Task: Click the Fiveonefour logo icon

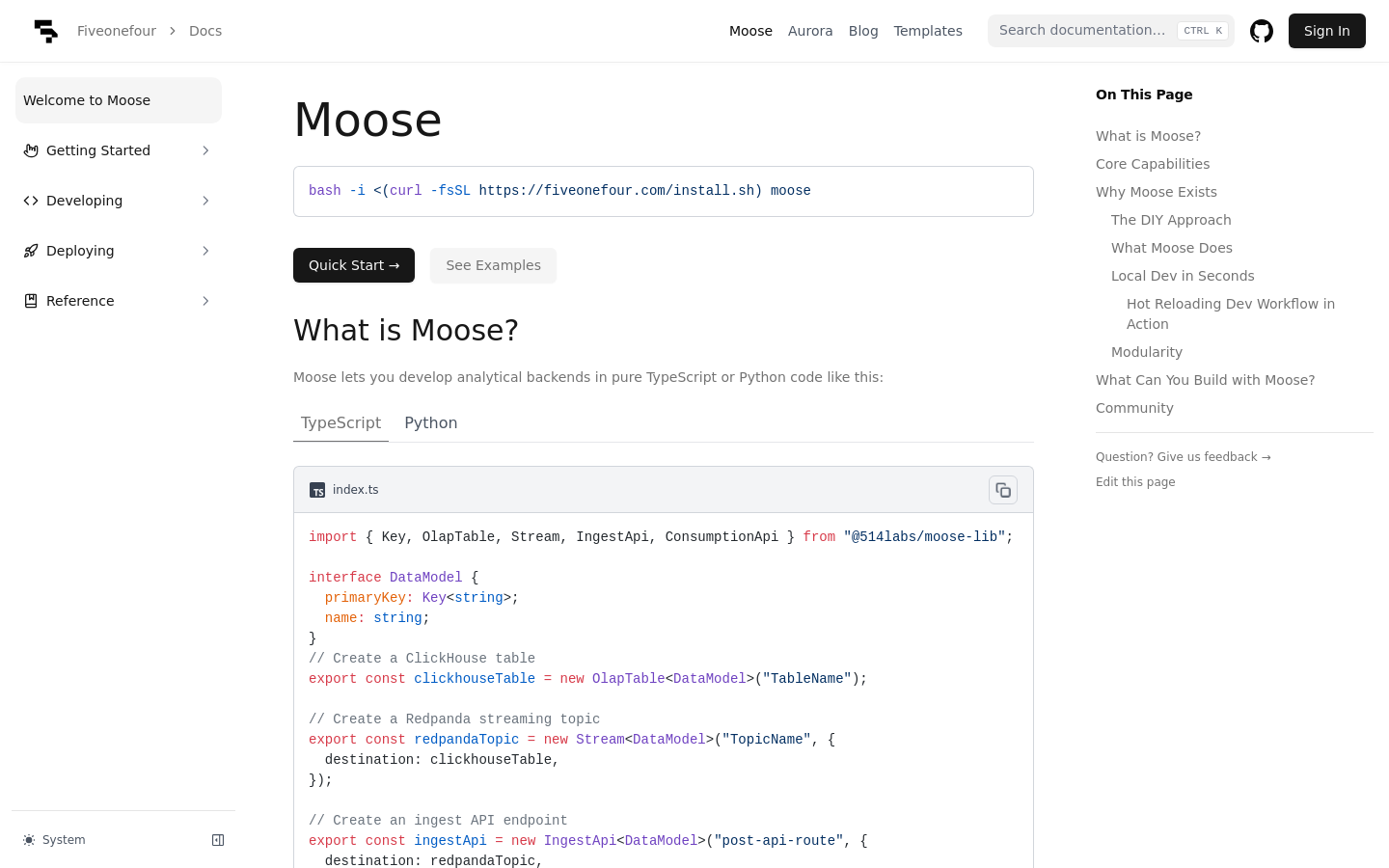Action: click(x=45, y=31)
